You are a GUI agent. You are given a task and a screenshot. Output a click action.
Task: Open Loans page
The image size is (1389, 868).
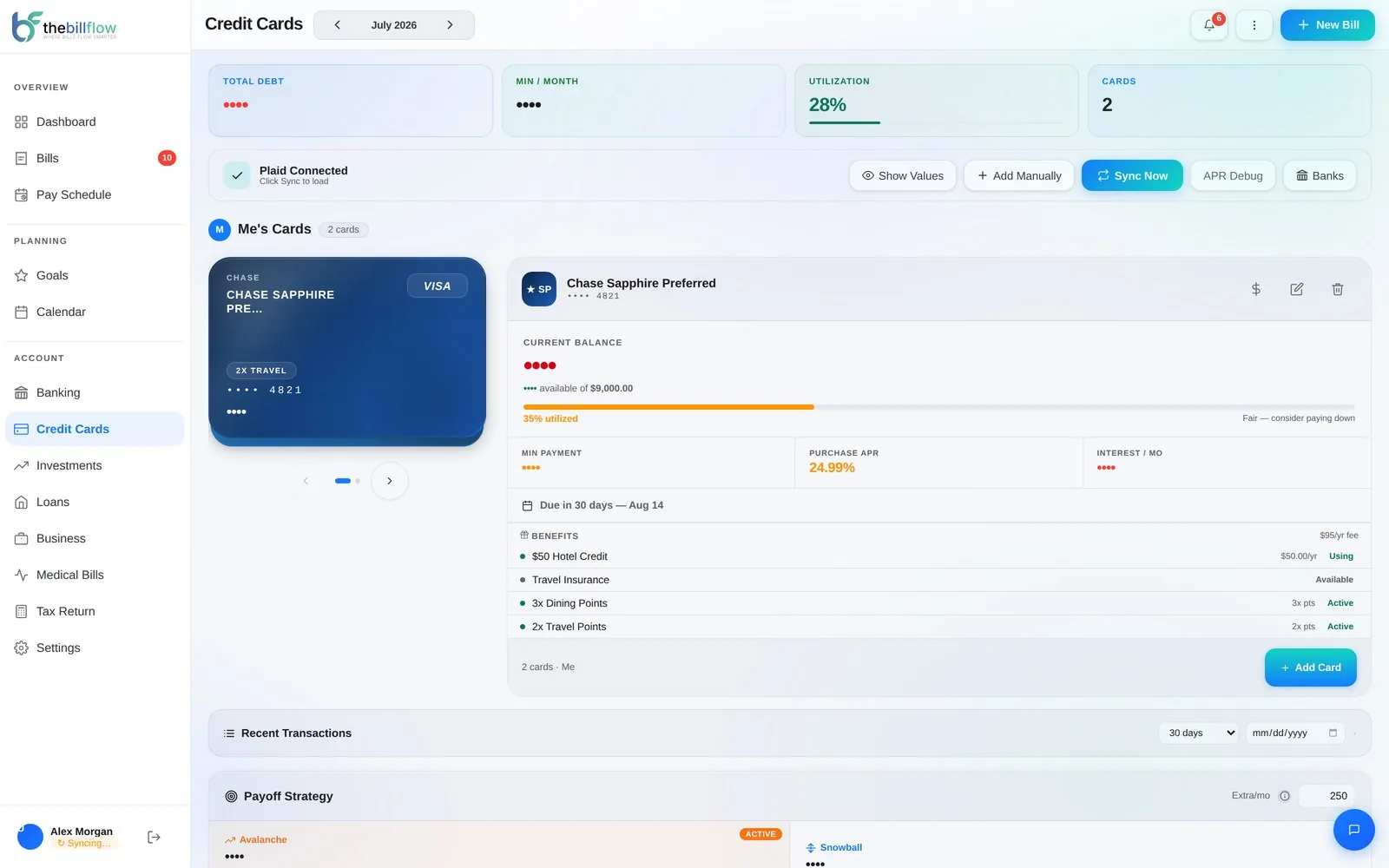pyautogui.click(x=95, y=502)
